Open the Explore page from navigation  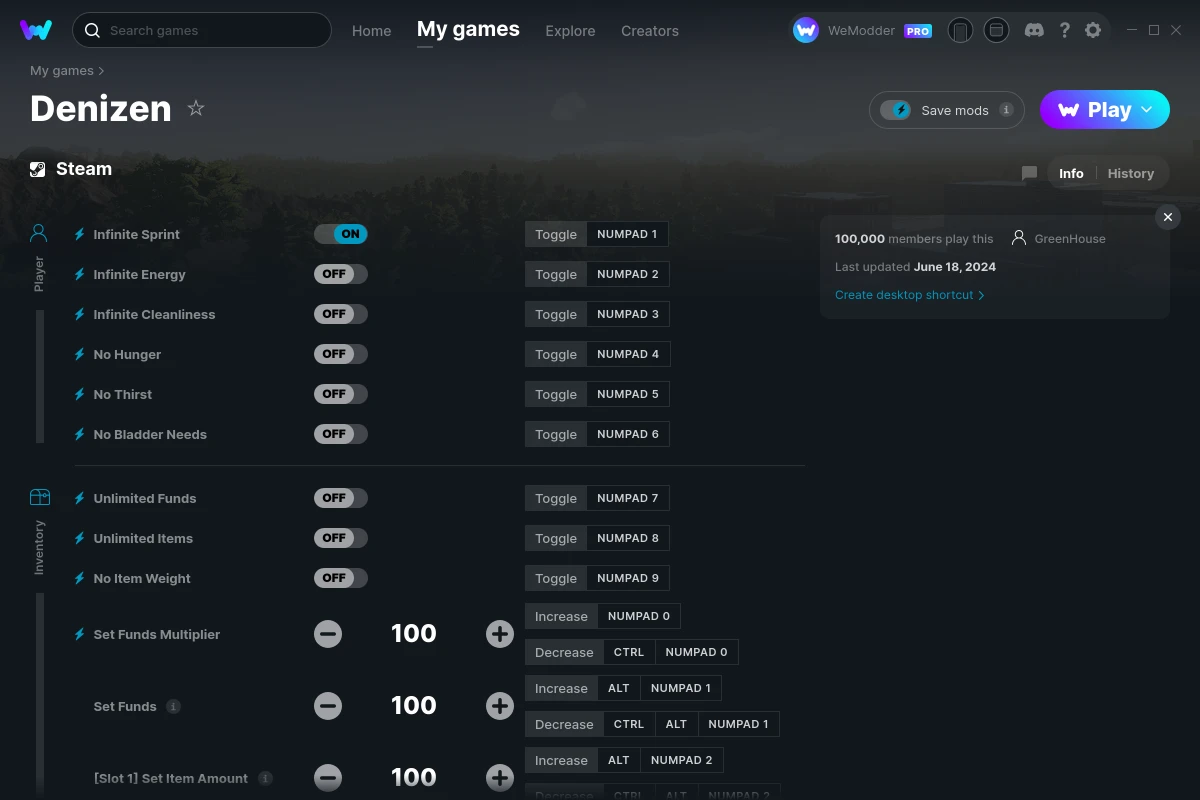point(570,31)
